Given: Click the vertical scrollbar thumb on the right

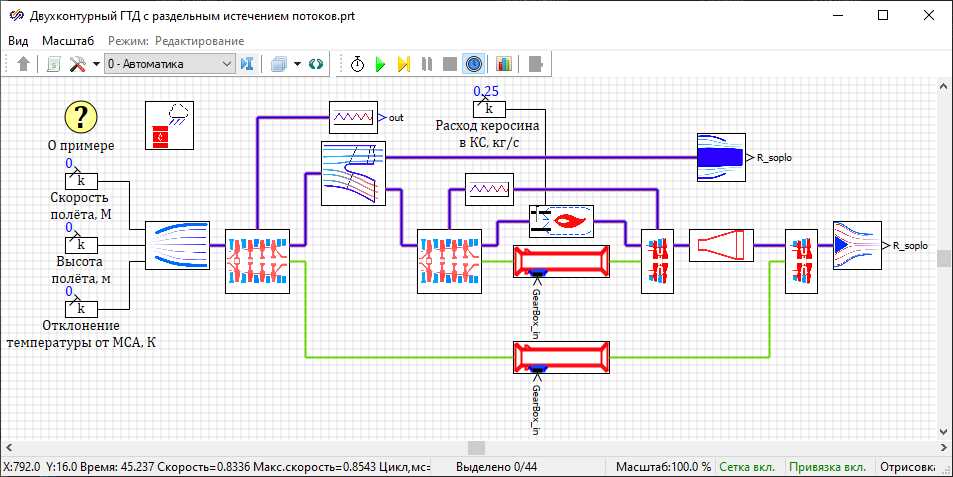Looking at the screenshot, I should tap(944, 258).
